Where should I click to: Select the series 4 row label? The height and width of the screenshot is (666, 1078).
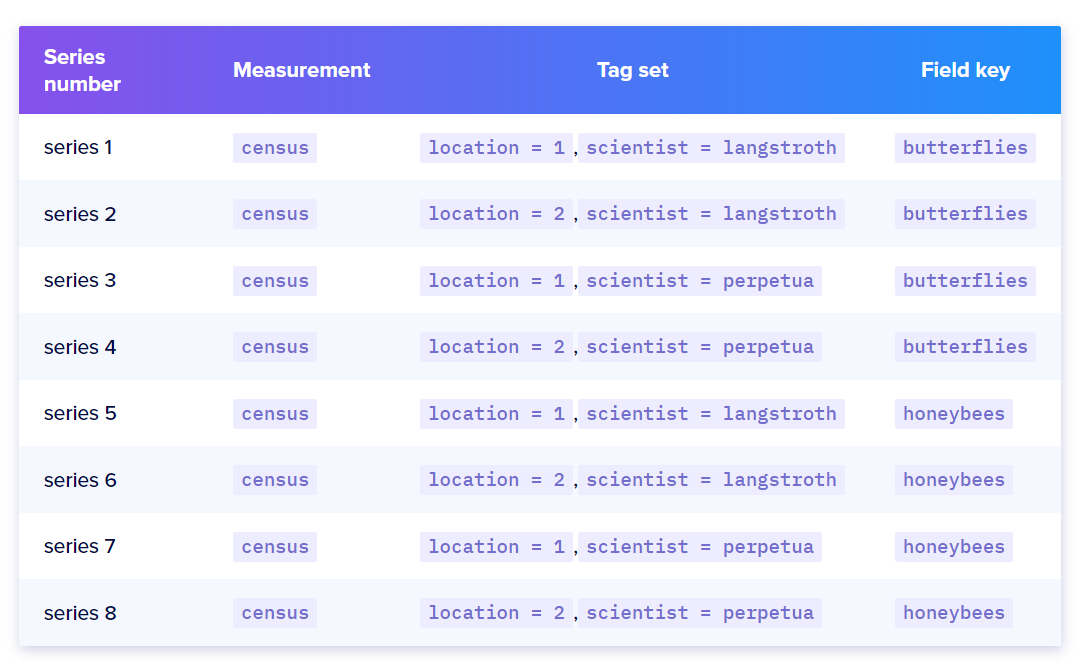(x=80, y=347)
